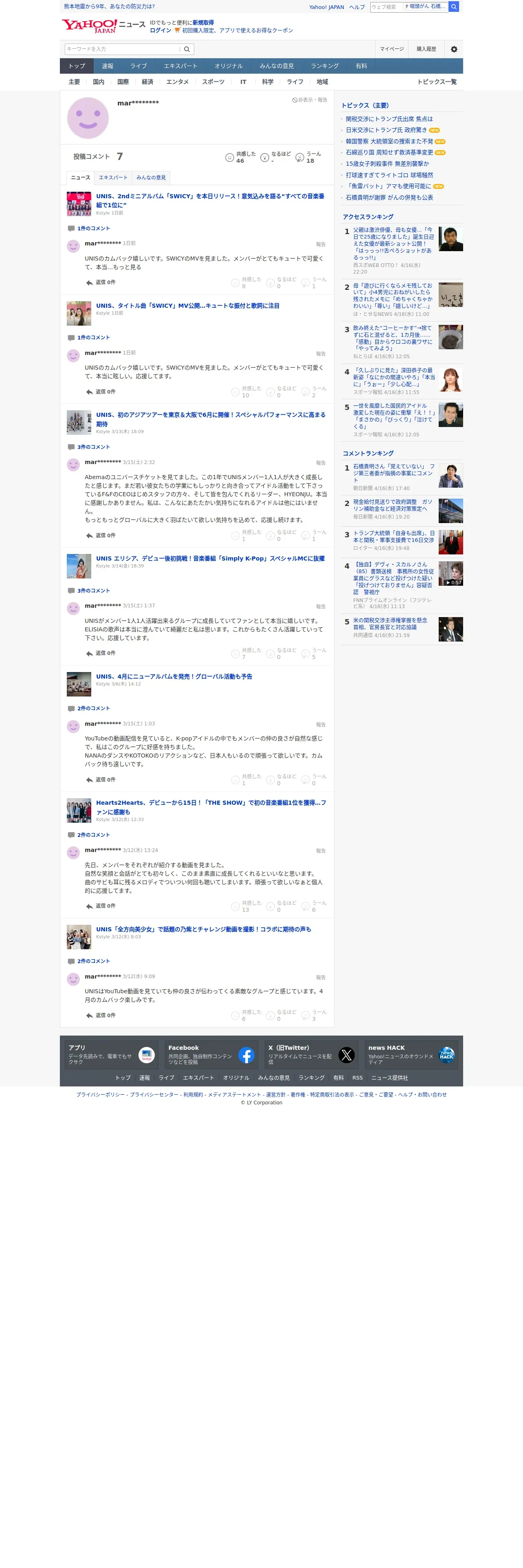Select エンタメ category in sub navigation
Image resolution: width=523 pixels, height=1568 pixels.
point(177,82)
